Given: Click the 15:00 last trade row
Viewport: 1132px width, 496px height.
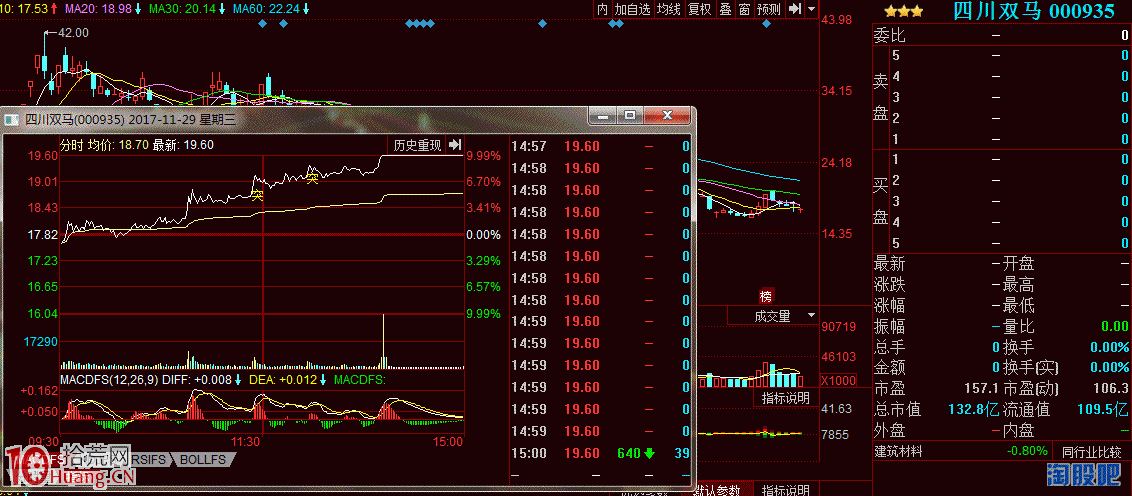Looking at the screenshot, I should click(x=601, y=453).
